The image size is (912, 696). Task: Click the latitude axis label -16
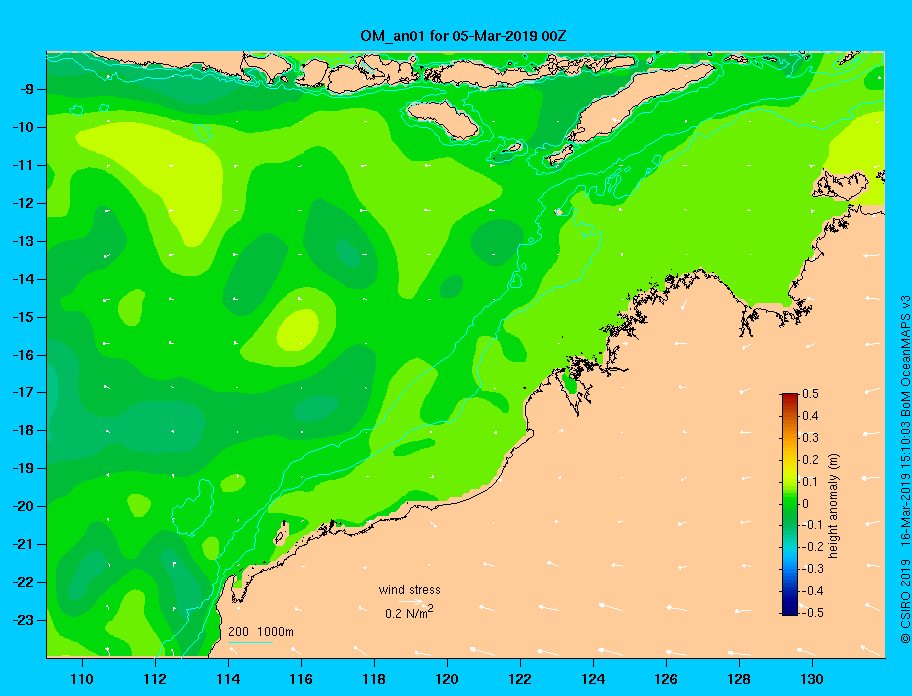(23, 355)
